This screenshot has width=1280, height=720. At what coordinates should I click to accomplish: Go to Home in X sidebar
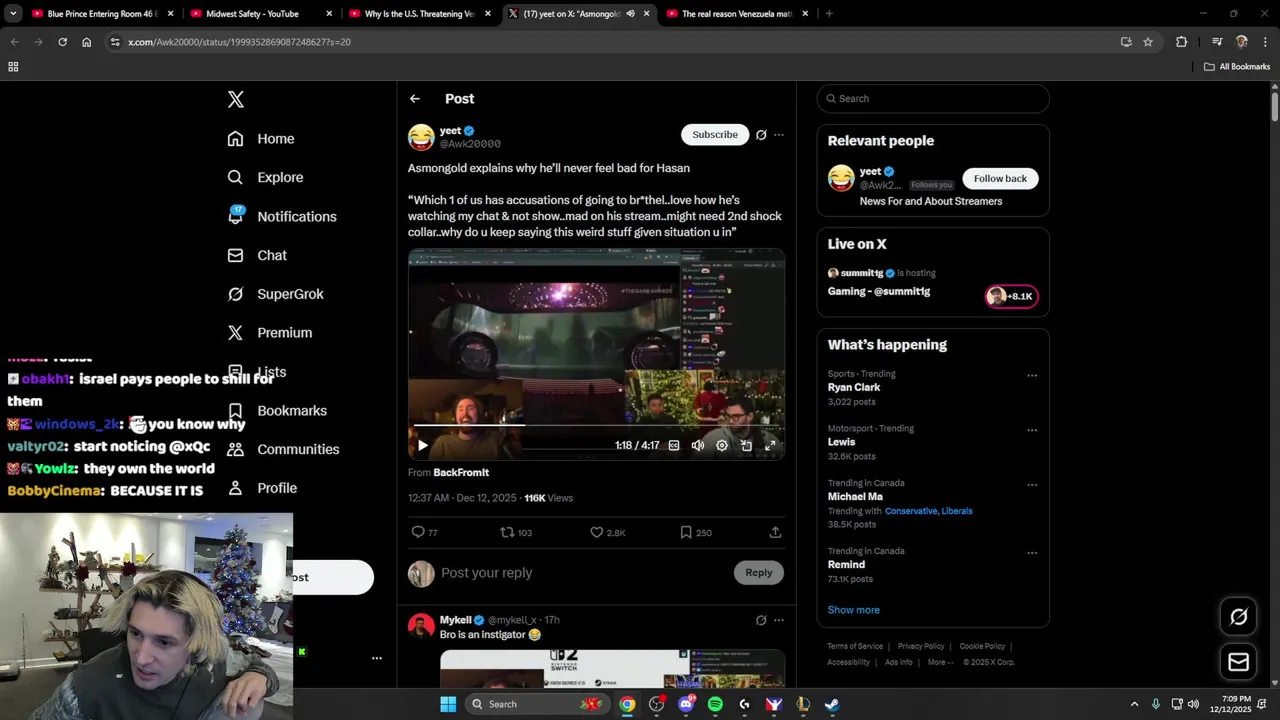(x=261, y=139)
